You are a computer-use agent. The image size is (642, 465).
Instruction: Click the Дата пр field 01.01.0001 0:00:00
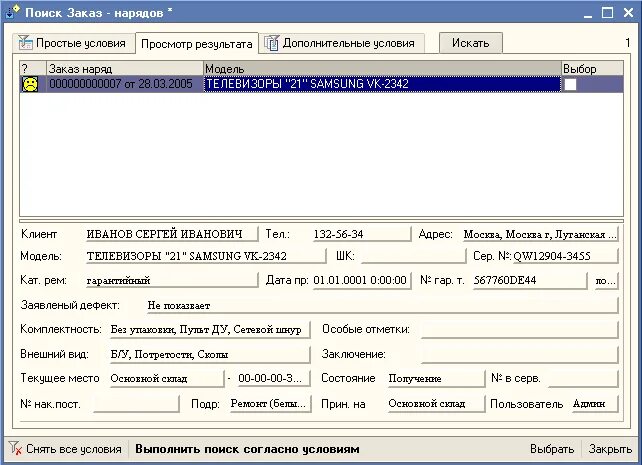[x=362, y=280]
